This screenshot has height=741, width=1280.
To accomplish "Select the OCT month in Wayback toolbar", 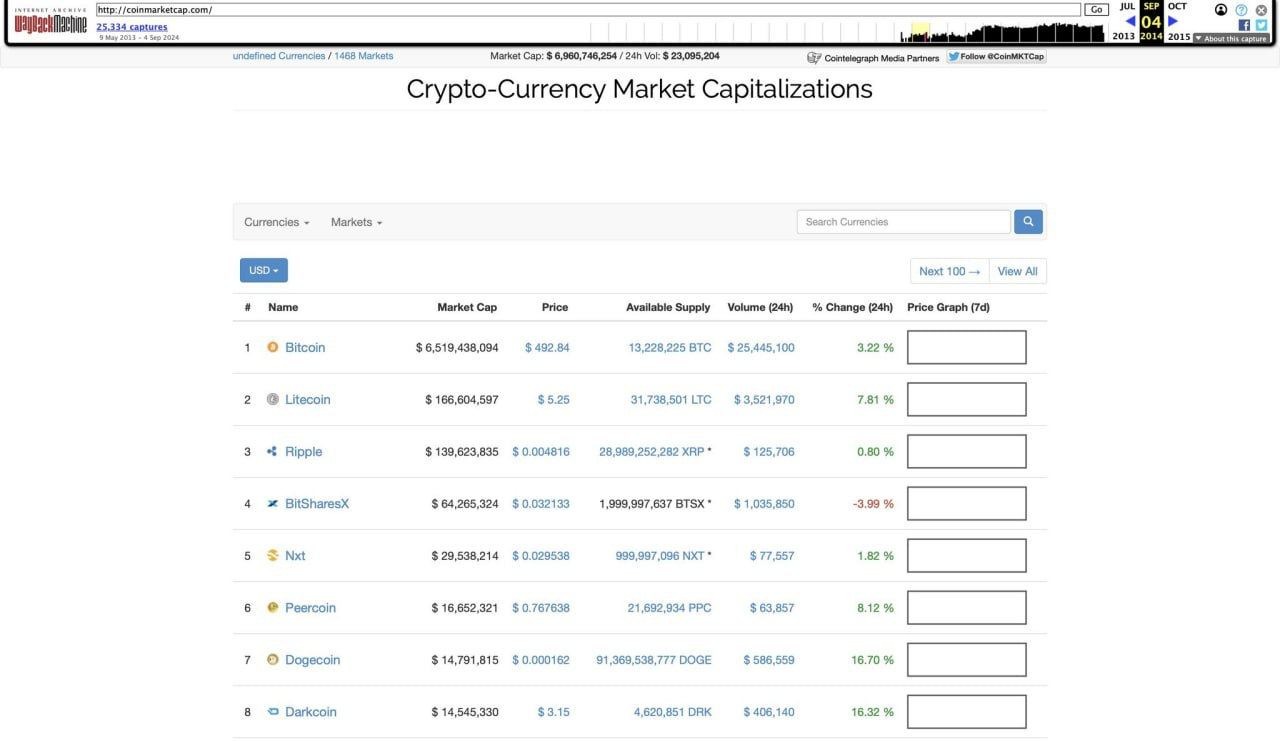I will (1177, 6).
